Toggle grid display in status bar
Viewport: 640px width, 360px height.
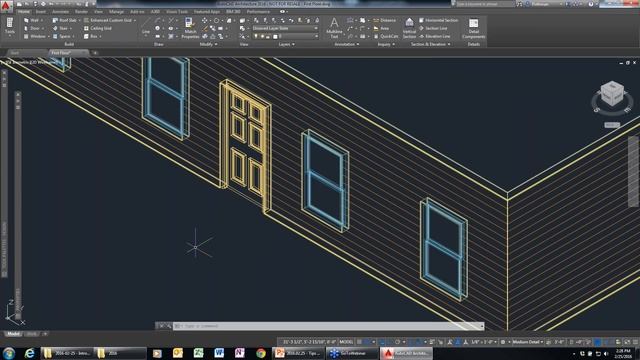360,342
